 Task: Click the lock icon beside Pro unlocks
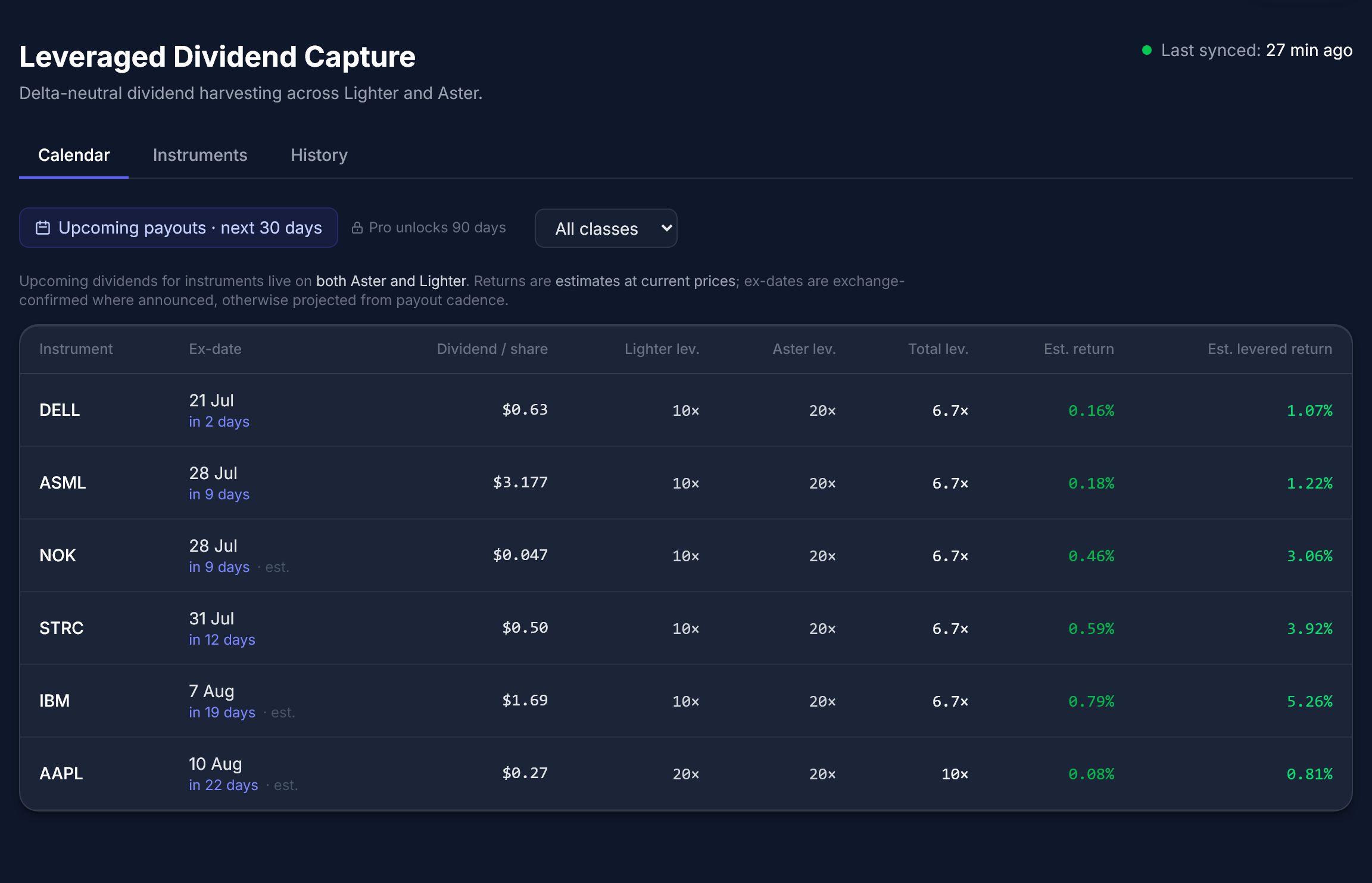[x=357, y=228]
